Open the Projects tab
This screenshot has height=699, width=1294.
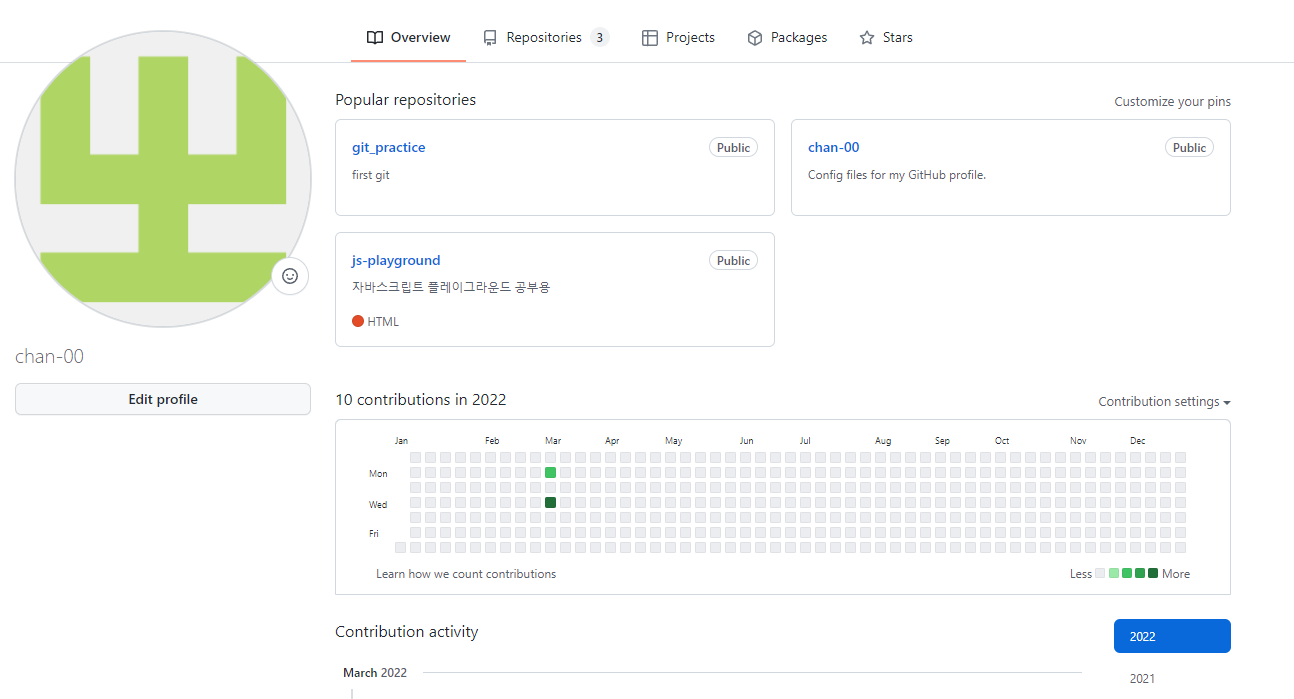(678, 37)
